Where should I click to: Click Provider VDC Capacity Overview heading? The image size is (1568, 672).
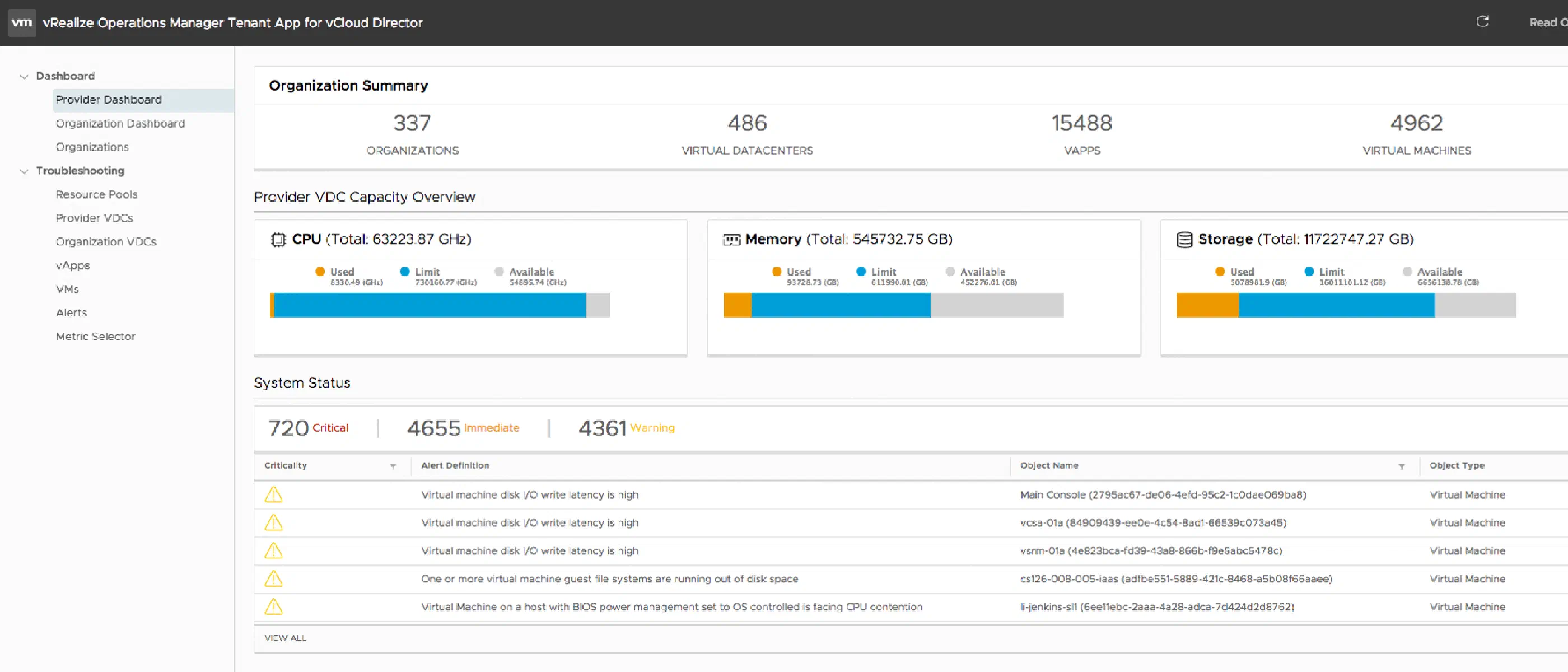click(x=364, y=197)
